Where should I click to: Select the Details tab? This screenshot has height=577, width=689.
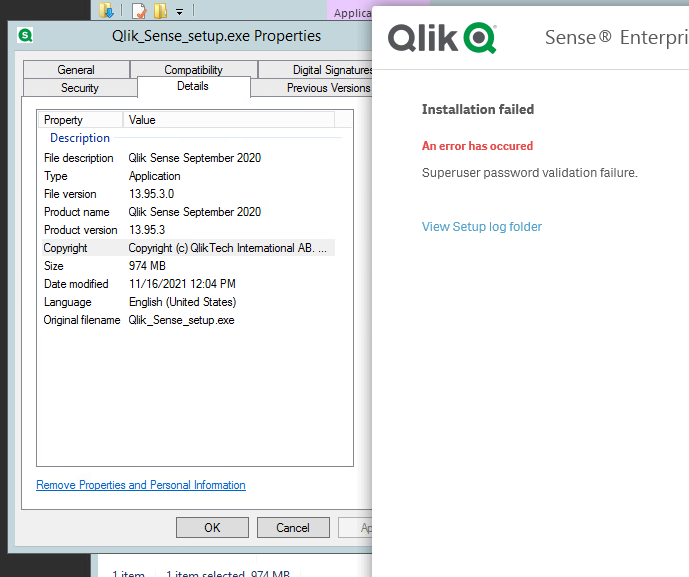193,86
